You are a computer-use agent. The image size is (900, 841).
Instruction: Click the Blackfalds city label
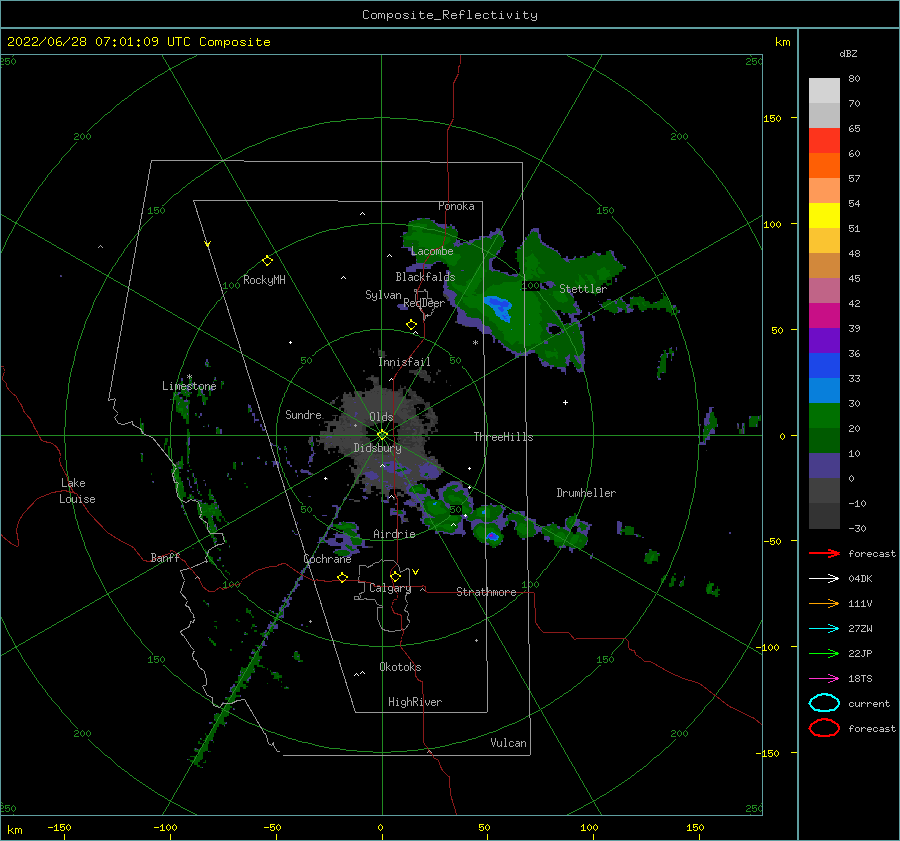425,277
